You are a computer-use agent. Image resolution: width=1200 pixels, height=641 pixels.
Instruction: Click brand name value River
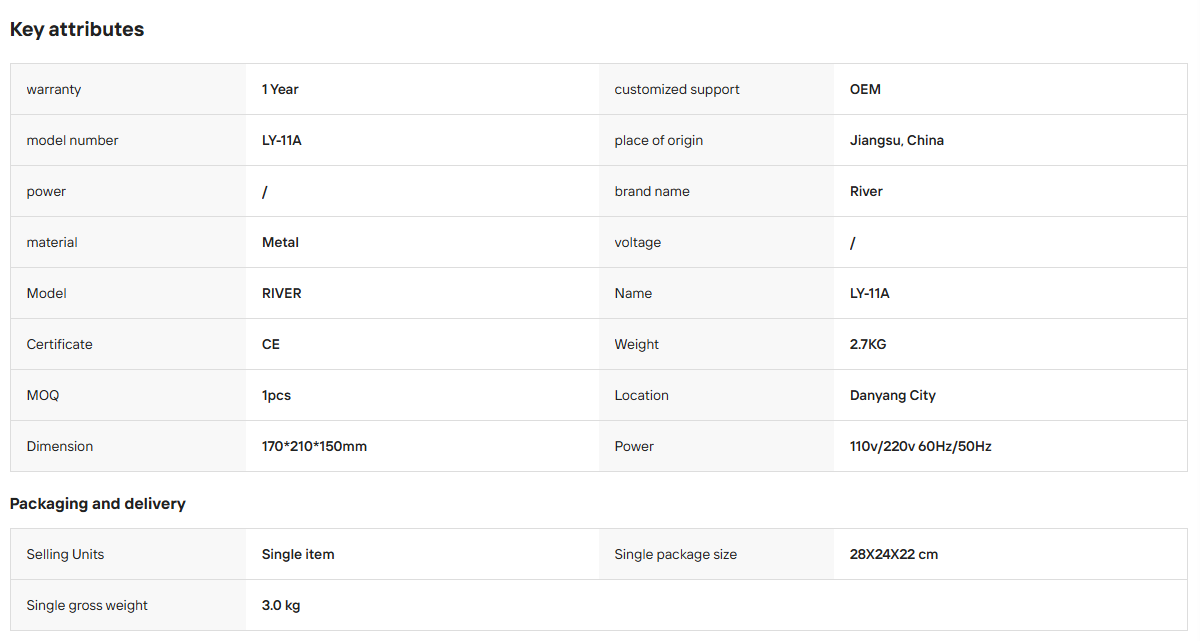tap(866, 191)
